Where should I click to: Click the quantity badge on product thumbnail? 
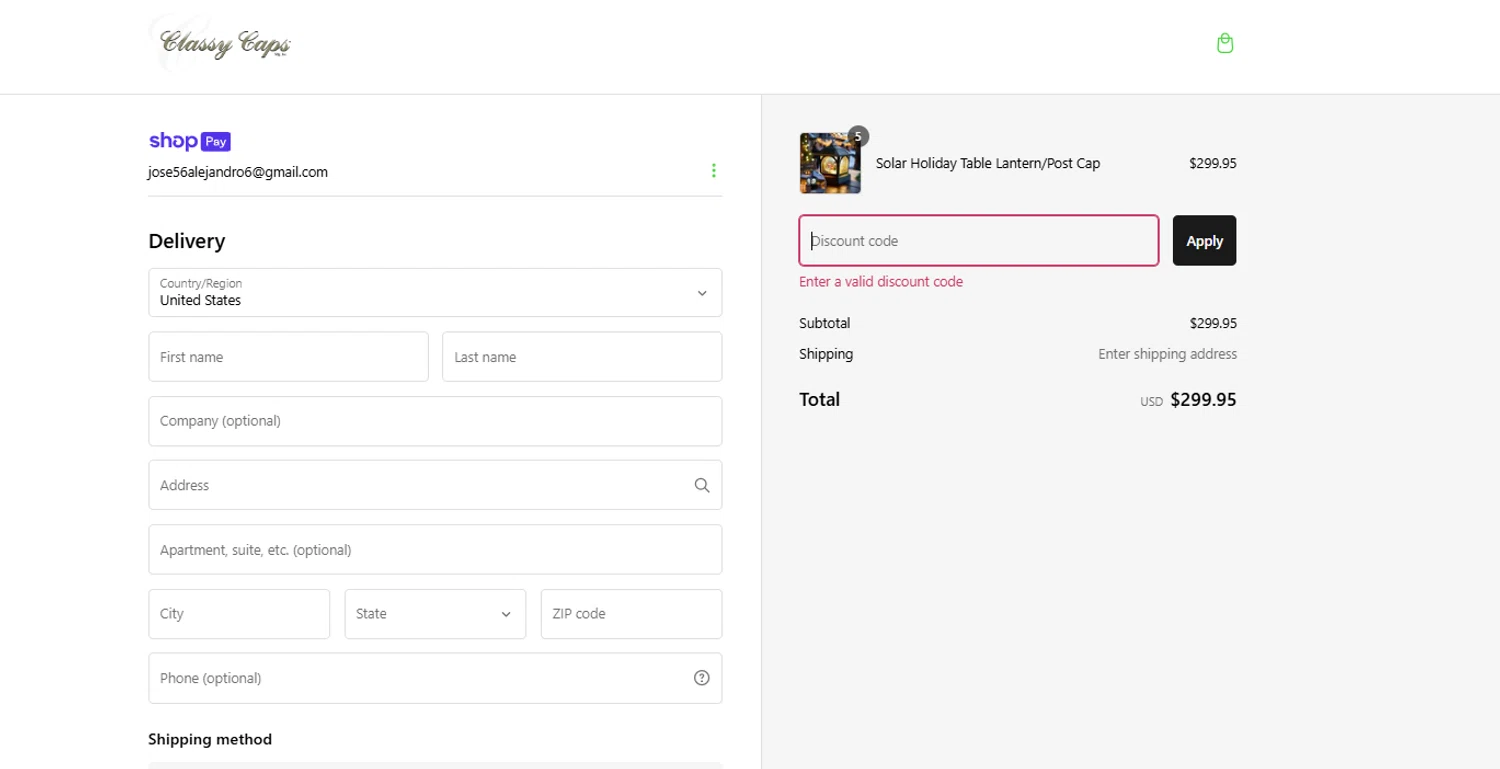pos(858,136)
